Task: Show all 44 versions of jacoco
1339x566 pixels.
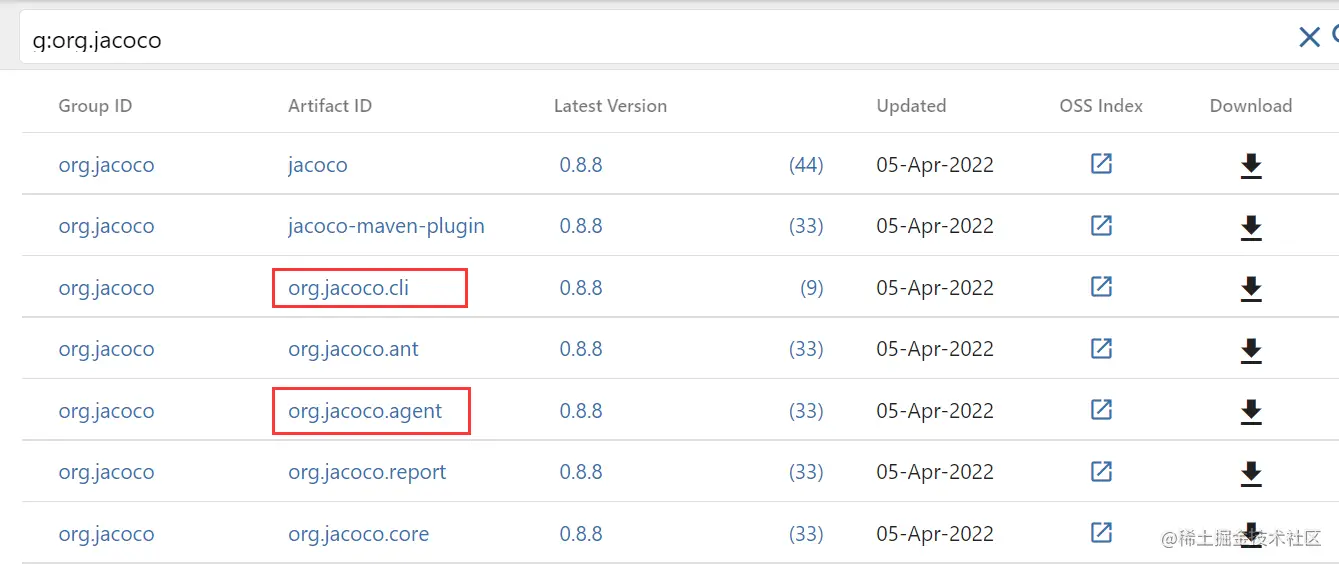Action: pyautogui.click(x=806, y=165)
